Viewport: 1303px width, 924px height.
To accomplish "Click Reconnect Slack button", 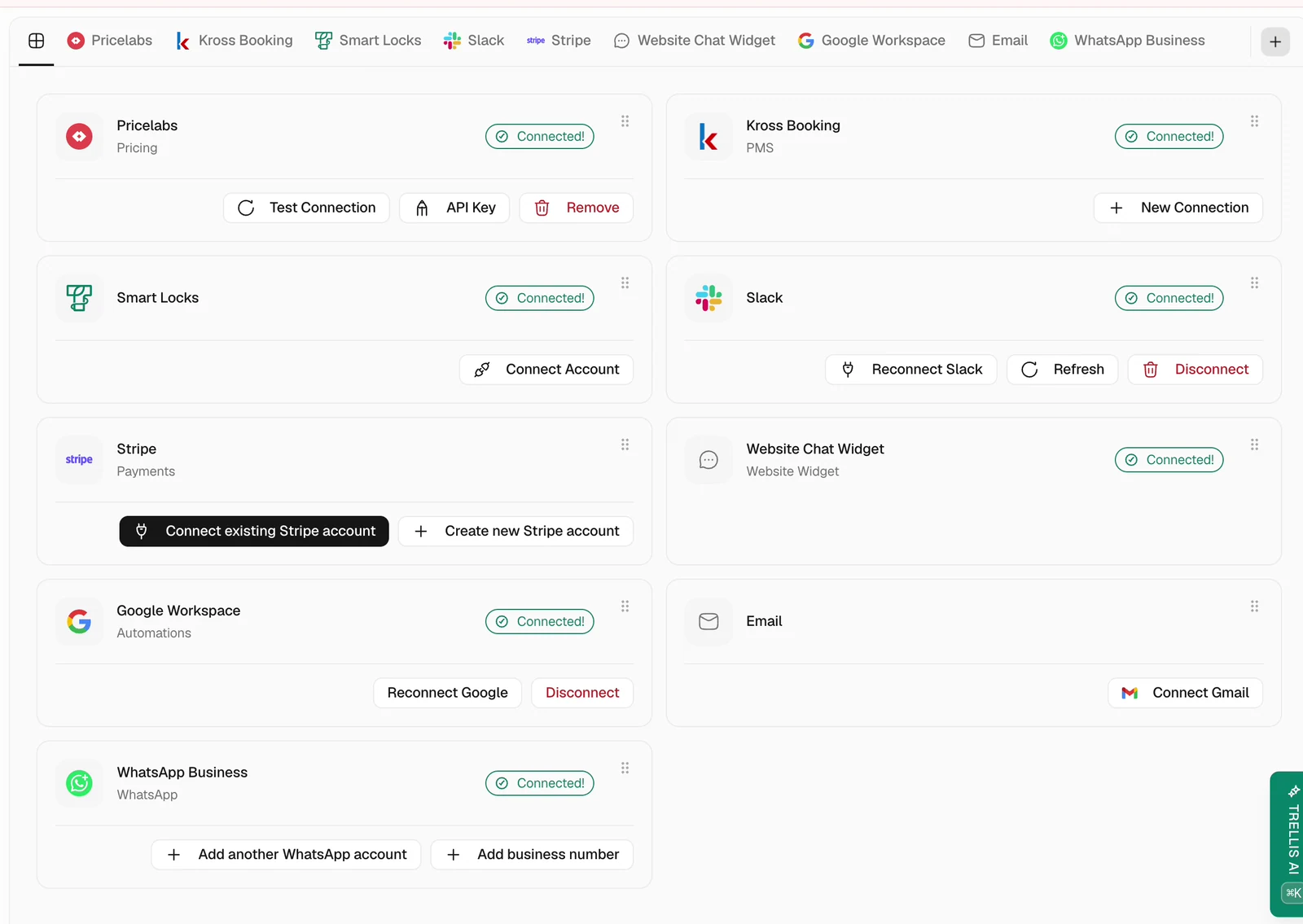I will pos(911,370).
